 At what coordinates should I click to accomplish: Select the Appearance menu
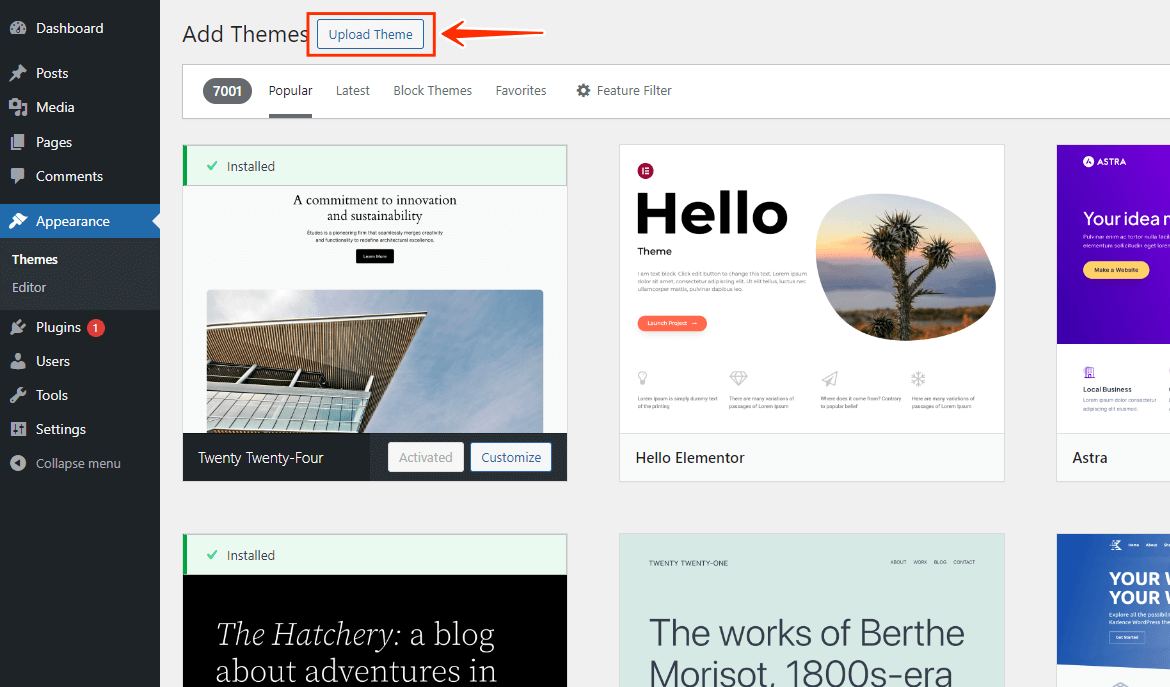tap(80, 221)
